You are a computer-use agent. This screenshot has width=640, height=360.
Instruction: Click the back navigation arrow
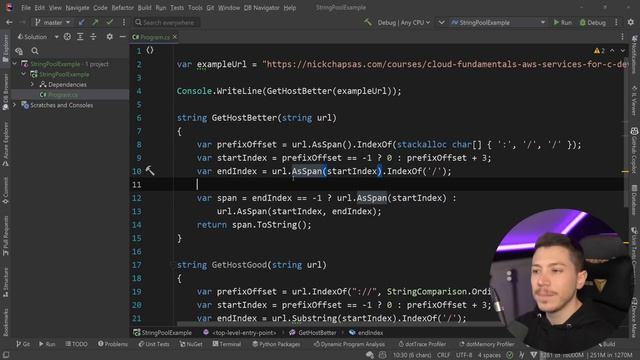pyautogui.click(x=9, y=22)
